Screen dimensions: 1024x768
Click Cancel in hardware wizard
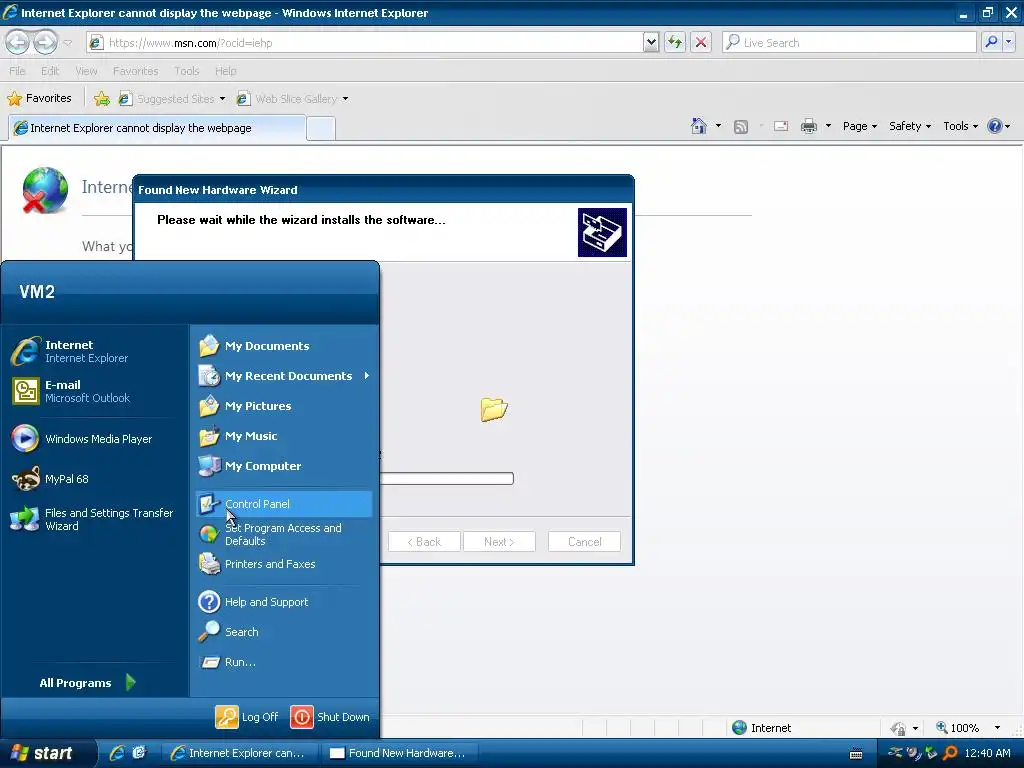(584, 541)
